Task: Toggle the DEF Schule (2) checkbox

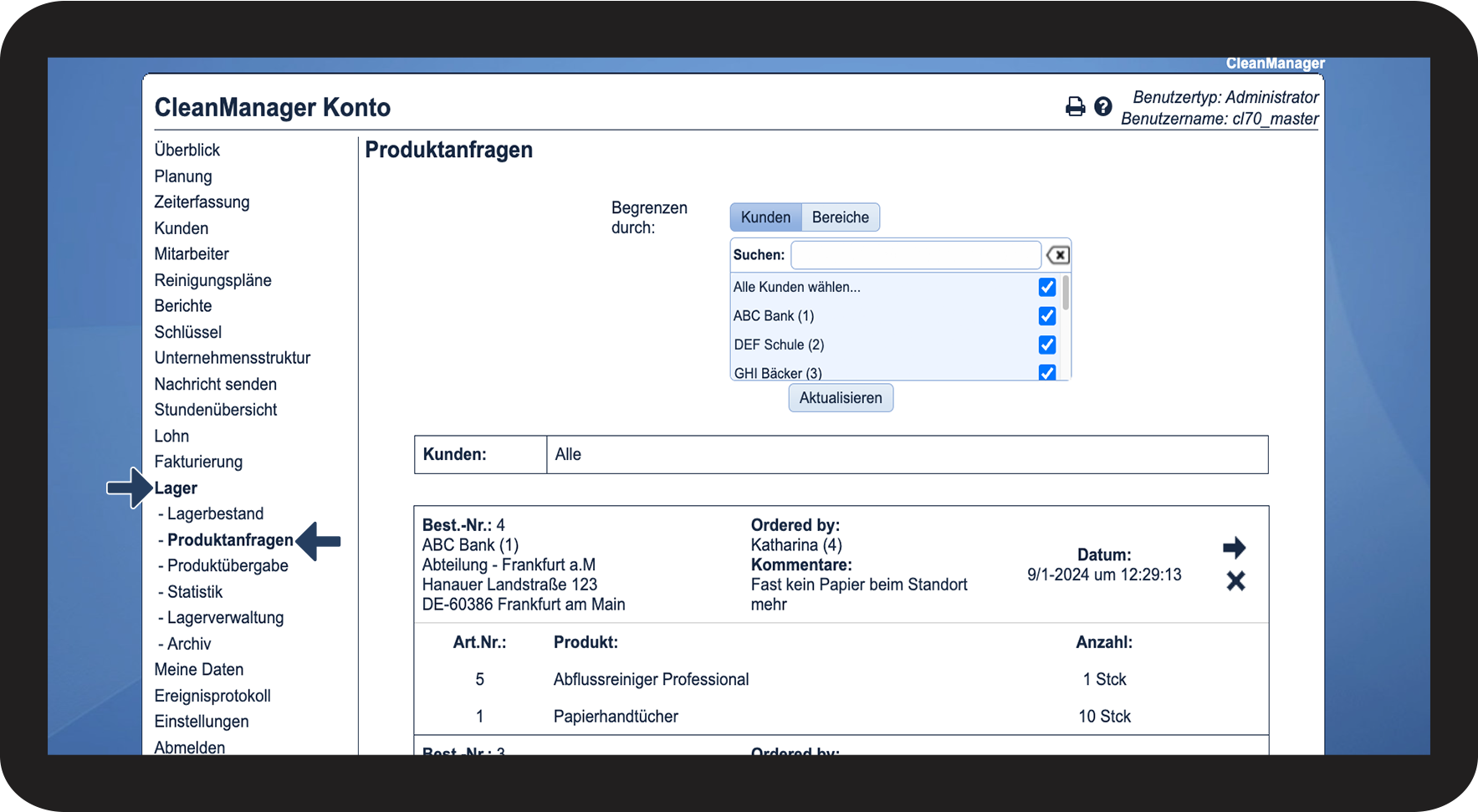Action: tap(1046, 345)
